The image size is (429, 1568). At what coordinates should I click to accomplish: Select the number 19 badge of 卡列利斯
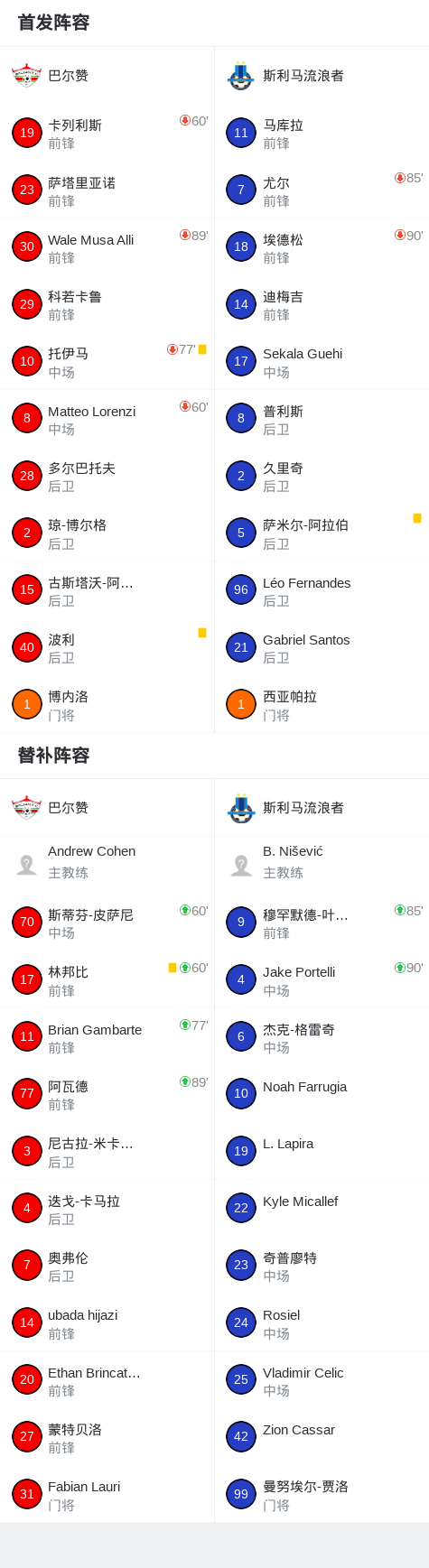click(x=27, y=133)
